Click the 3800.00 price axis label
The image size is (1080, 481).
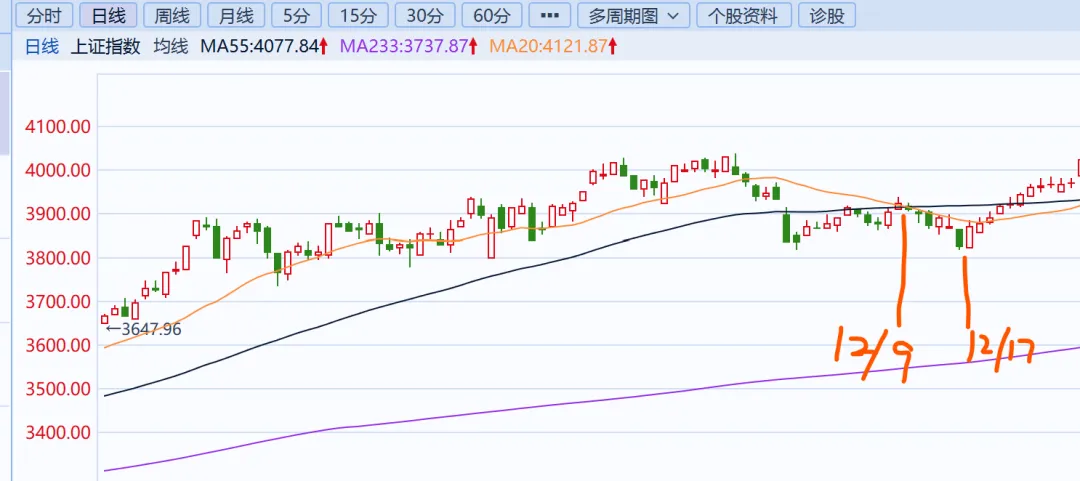point(58,258)
